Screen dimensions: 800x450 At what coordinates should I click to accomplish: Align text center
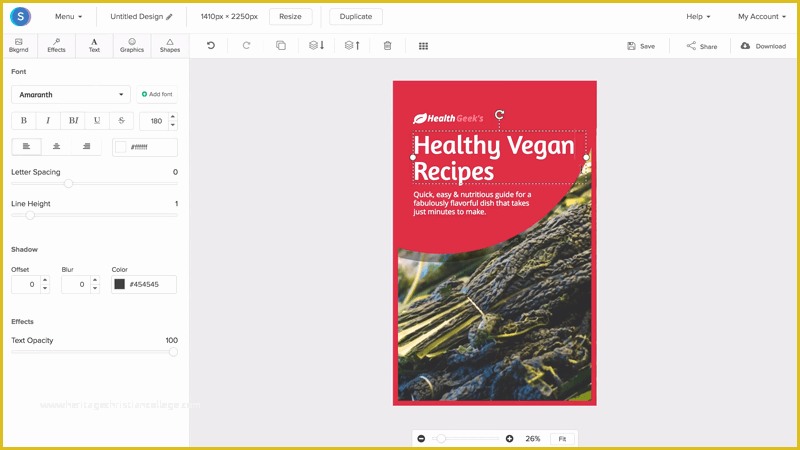(x=57, y=147)
